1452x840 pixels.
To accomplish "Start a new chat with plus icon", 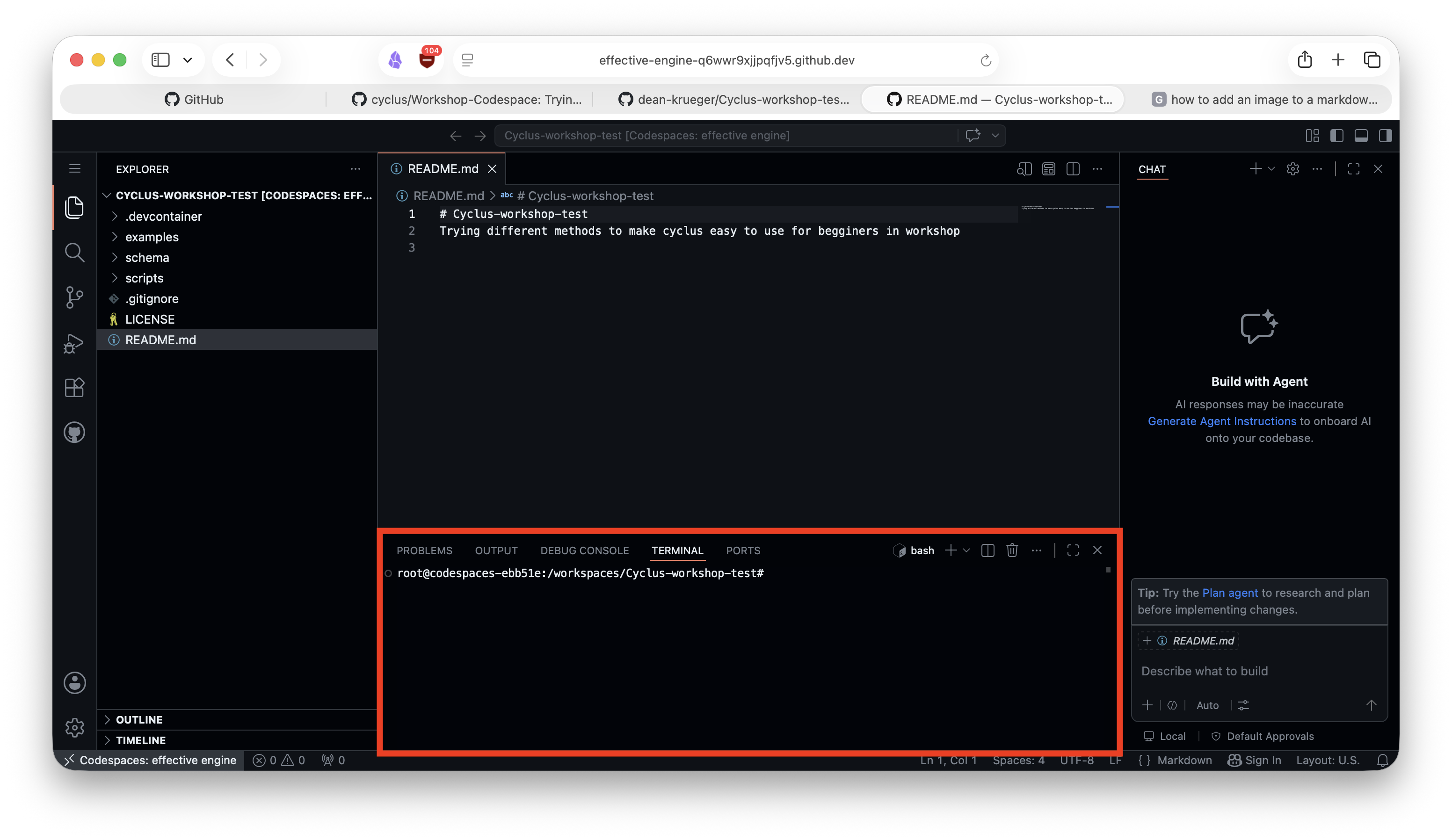I will coord(1255,169).
